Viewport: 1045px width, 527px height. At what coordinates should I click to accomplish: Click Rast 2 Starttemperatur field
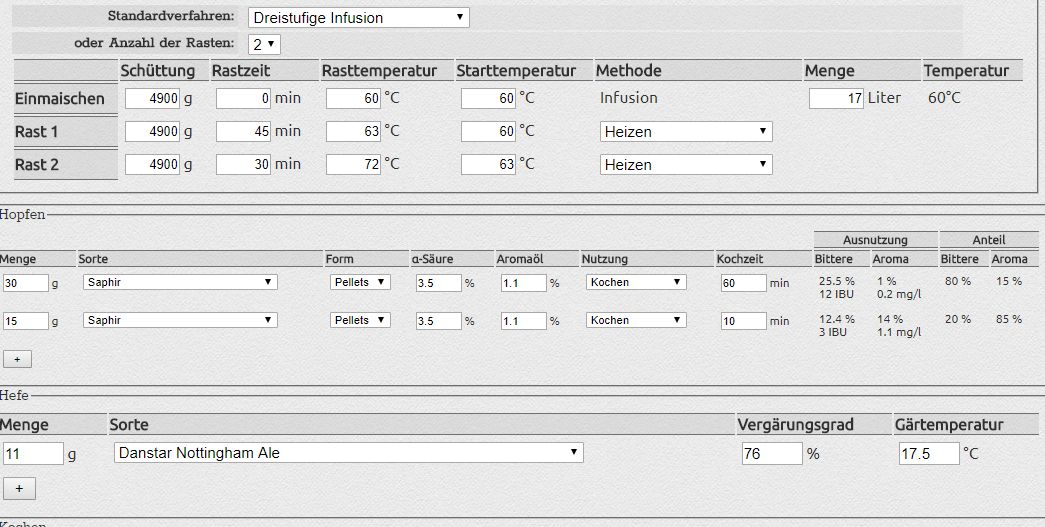(x=488, y=165)
